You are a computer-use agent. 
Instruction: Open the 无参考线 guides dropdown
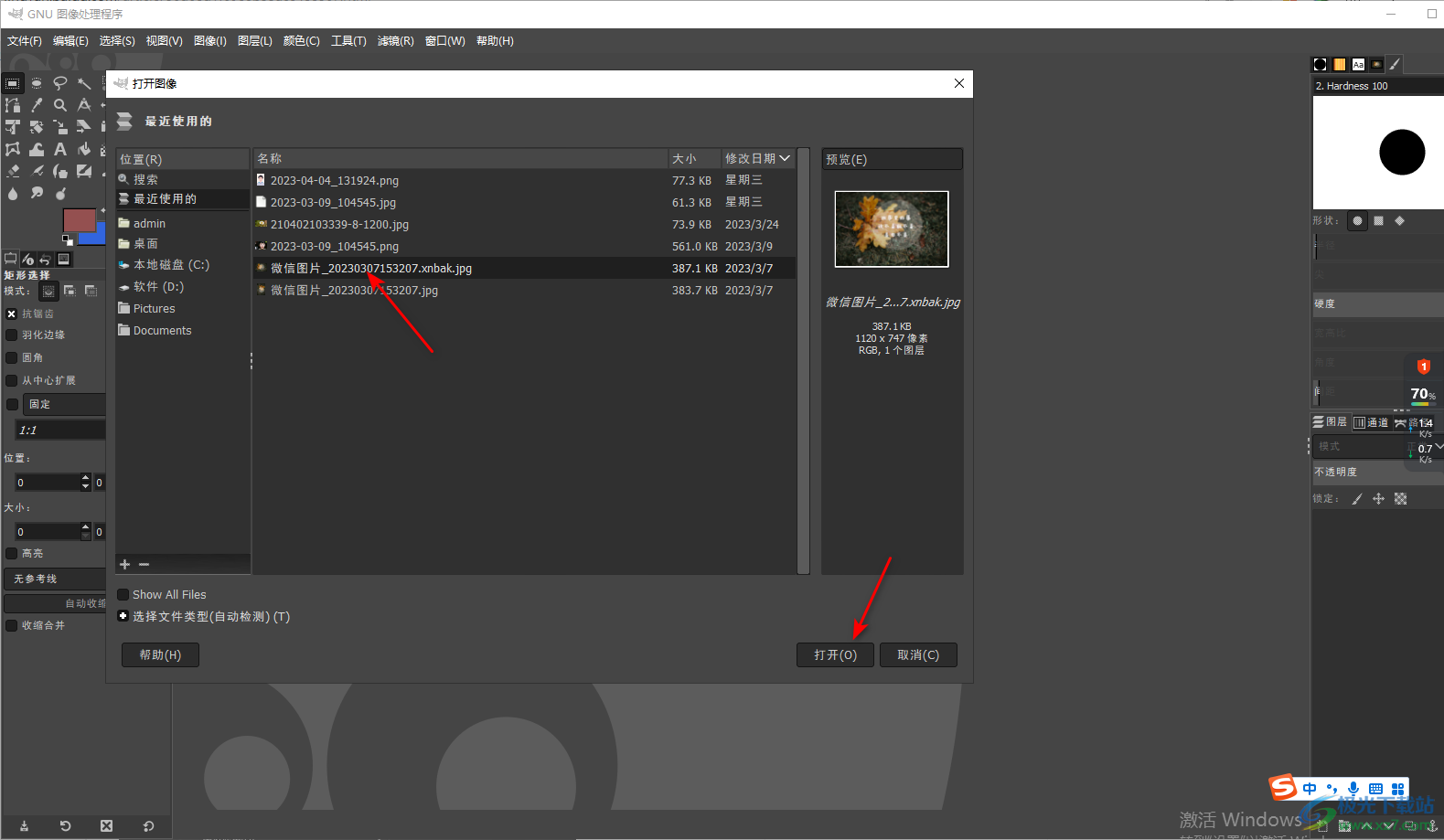click(55, 579)
